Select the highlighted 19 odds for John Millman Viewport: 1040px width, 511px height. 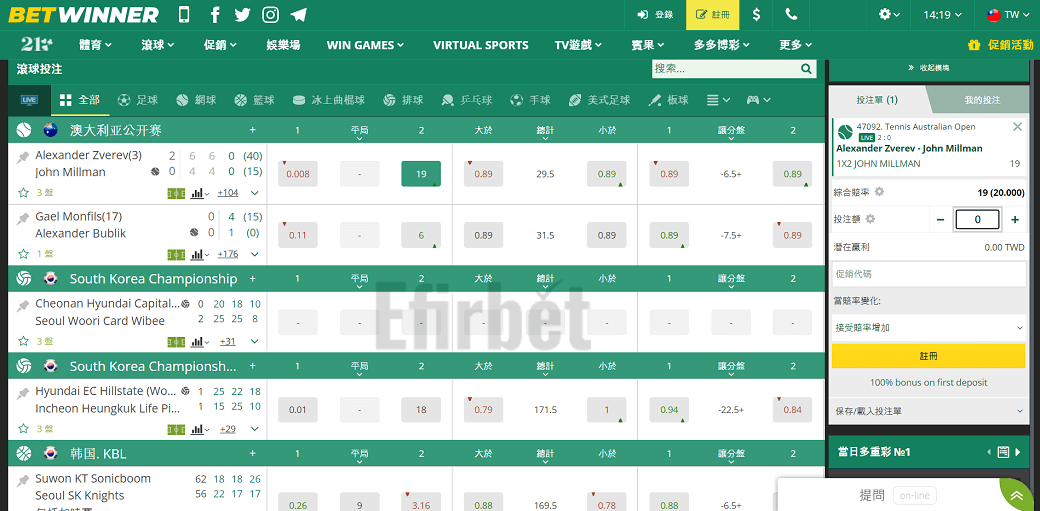(421, 174)
